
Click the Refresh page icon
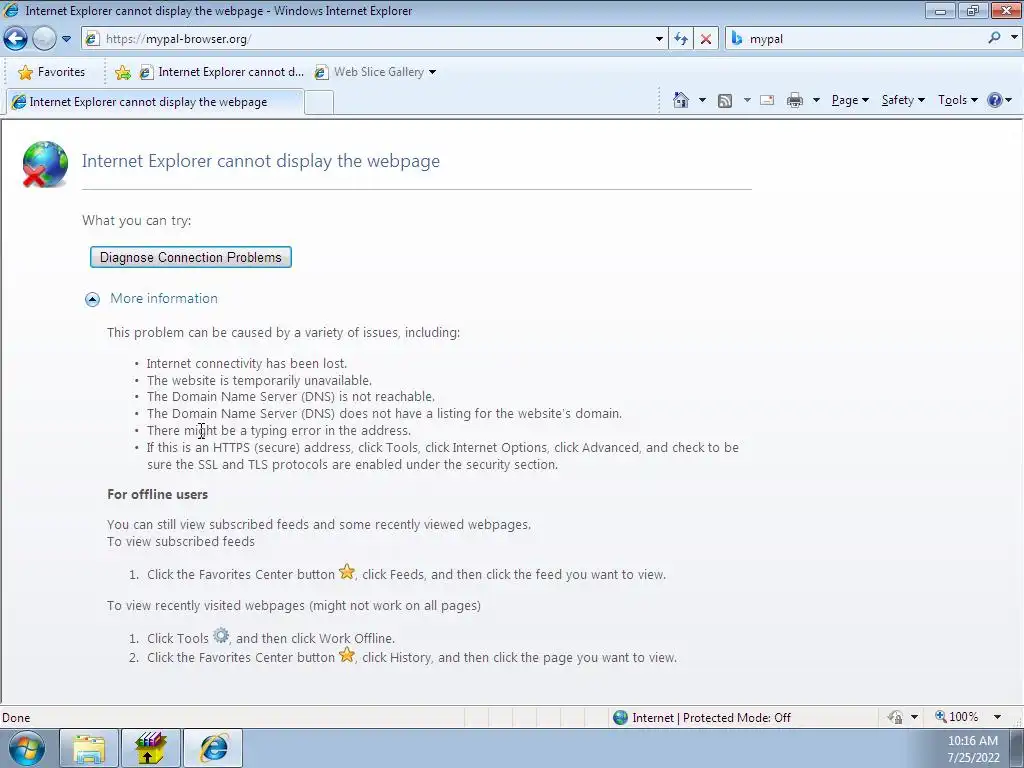click(x=681, y=39)
